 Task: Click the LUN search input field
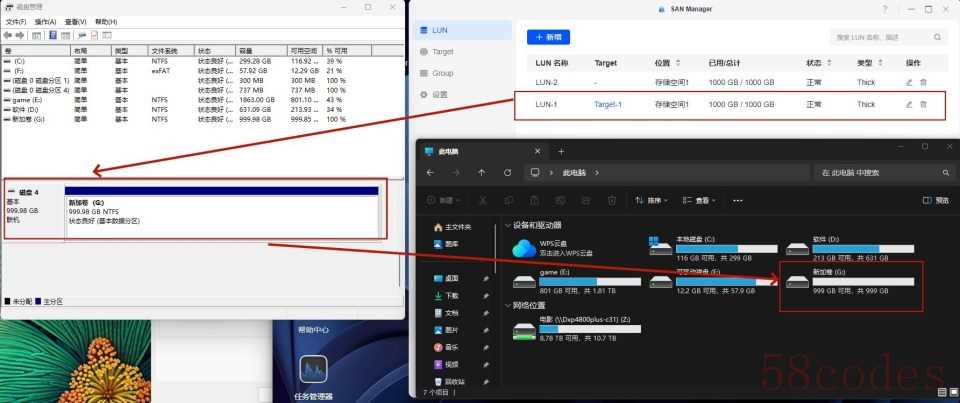click(885, 37)
